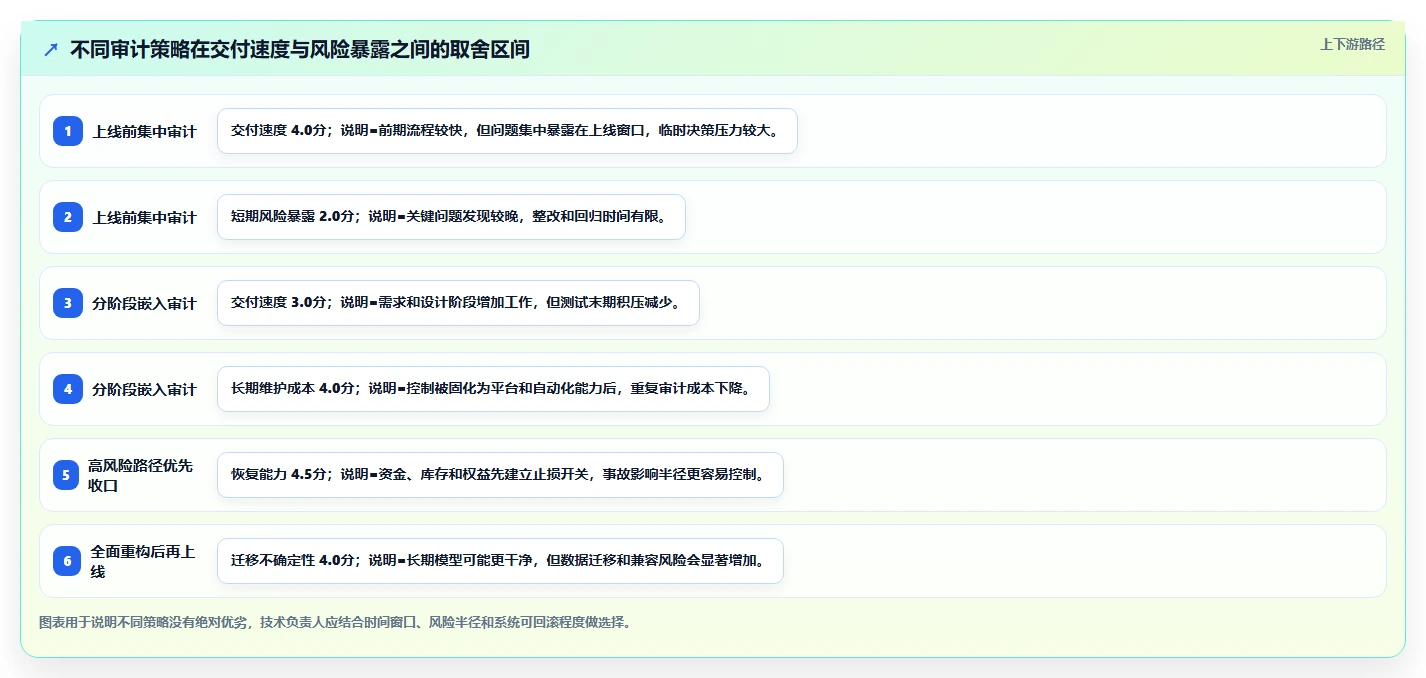Click the 全面重构后再上线 label
The height and width of the screenshot is (678, 1426).
coord(143,561)
